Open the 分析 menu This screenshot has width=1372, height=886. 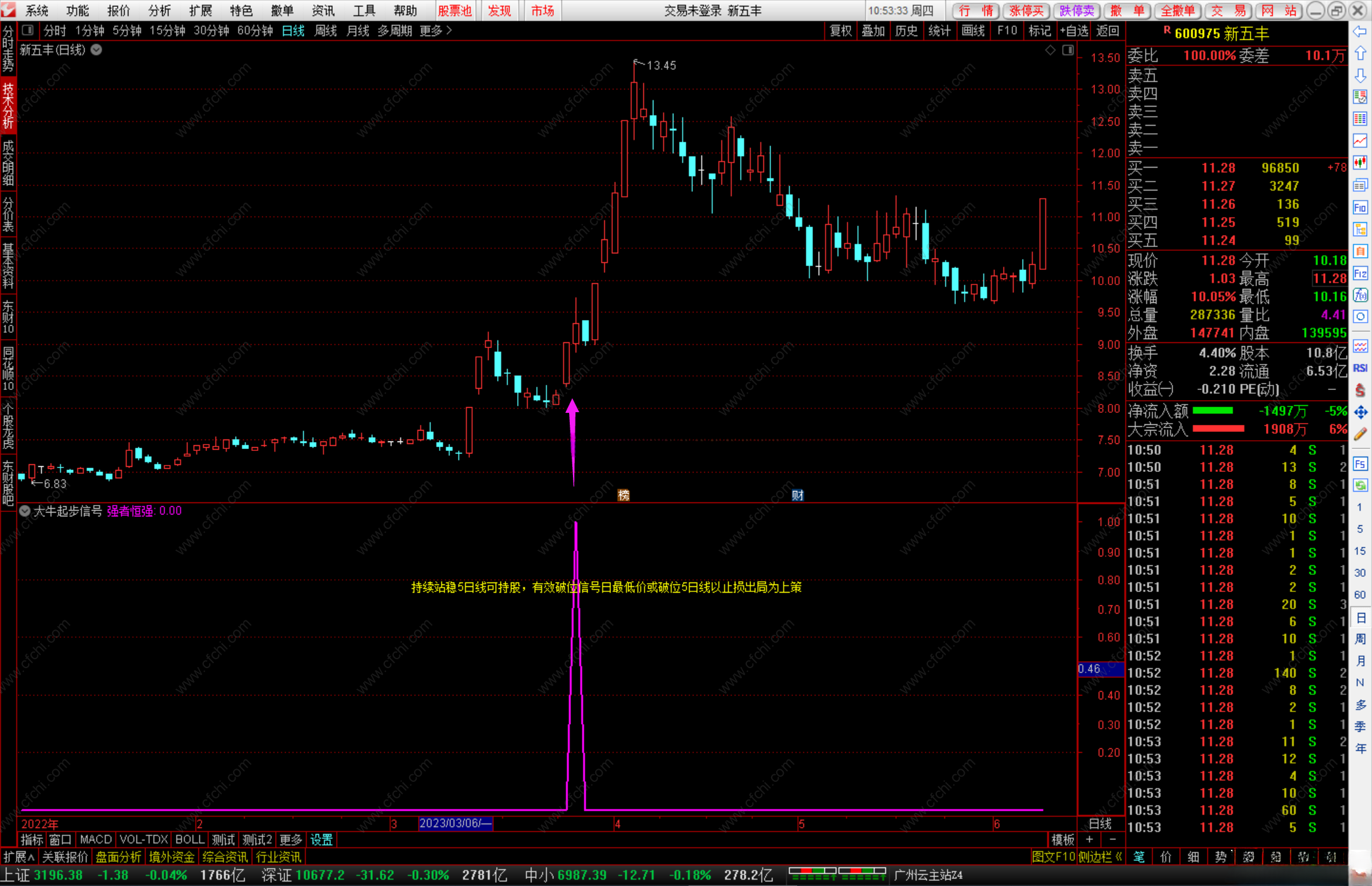(159, 10)
